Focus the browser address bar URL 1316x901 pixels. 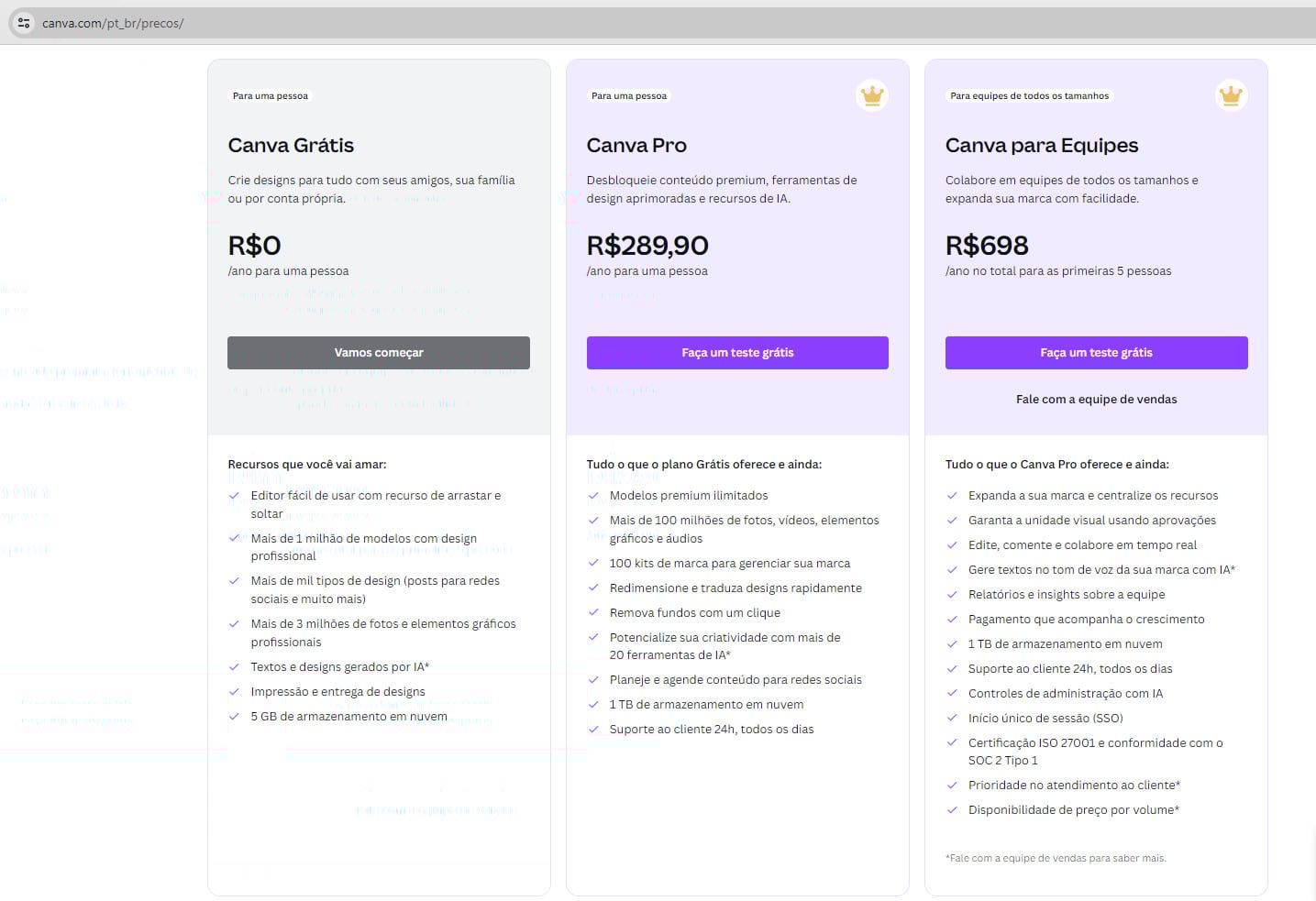click(367, 23)
